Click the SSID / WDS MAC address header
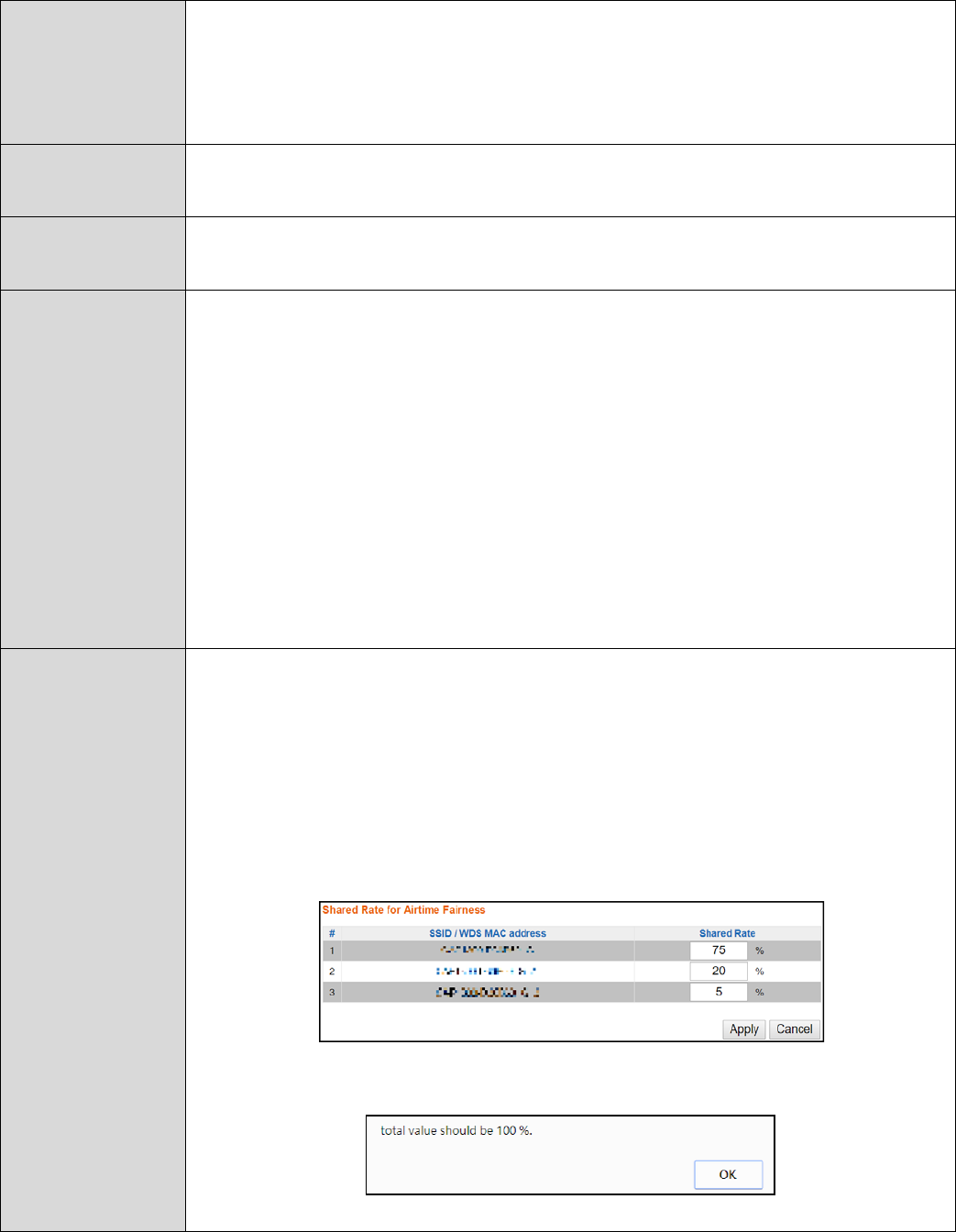Screen dimensions: 956x1232 [x=488, y=933]
